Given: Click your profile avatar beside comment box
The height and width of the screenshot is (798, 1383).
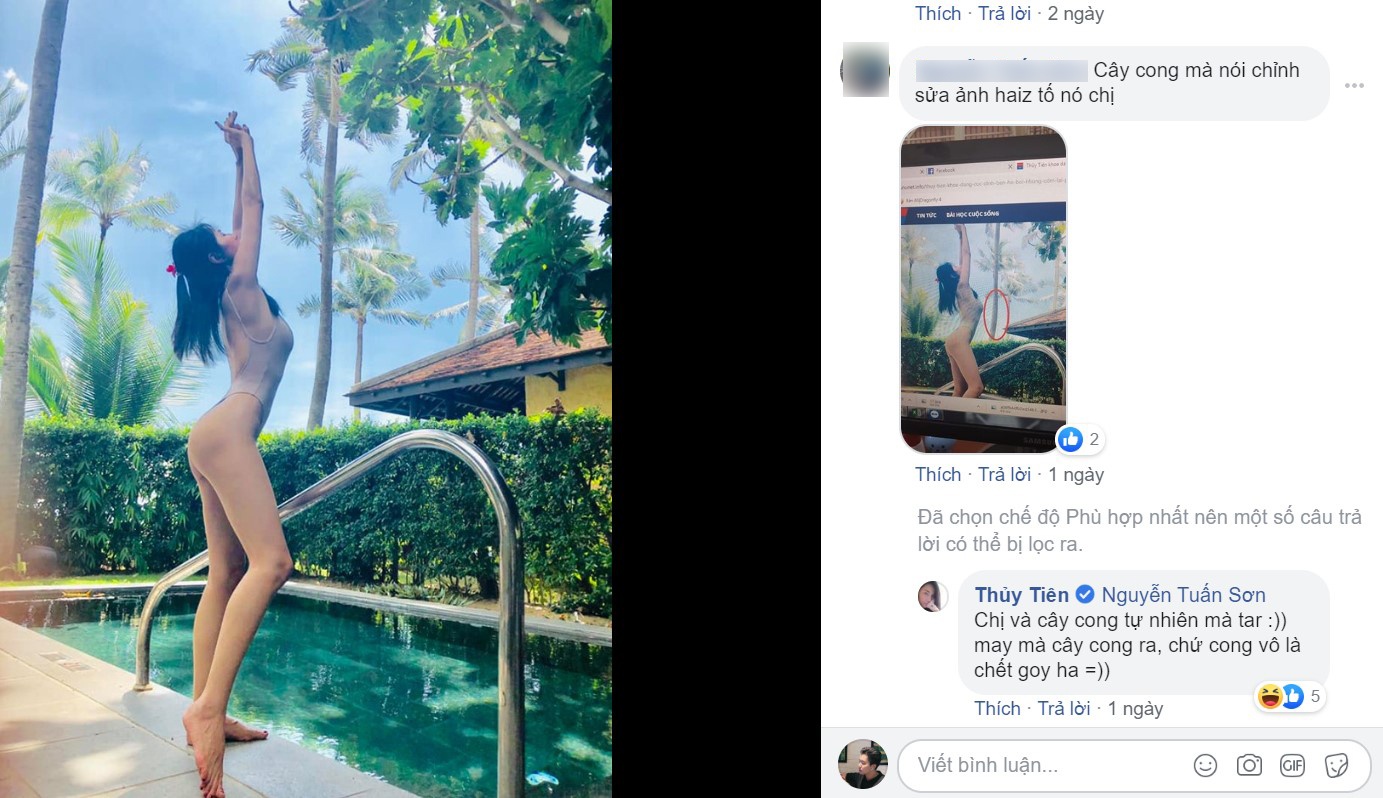Looking at the screenshot, I should pyautogui.click(x=862, y=765).
